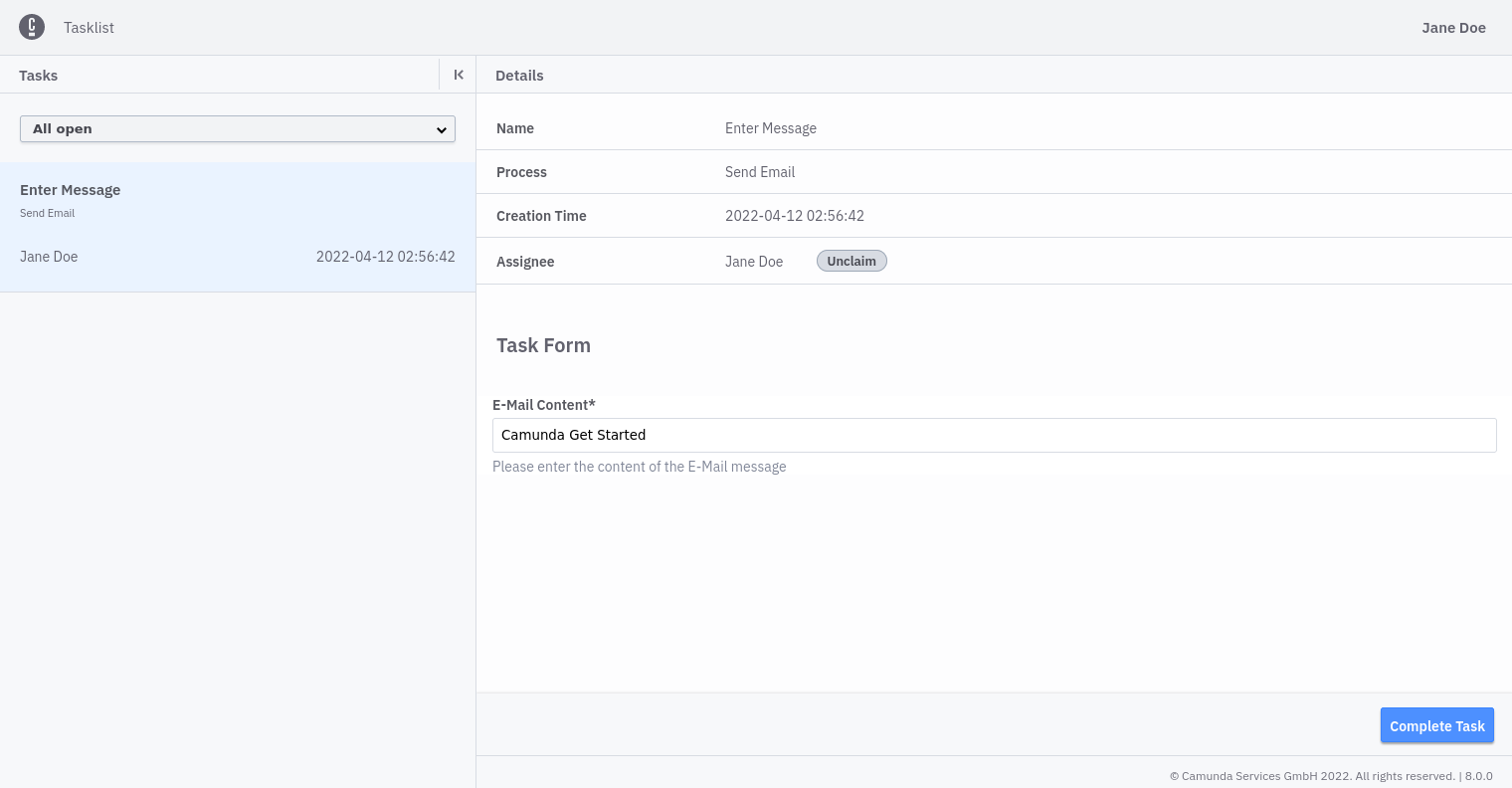Click the 'Task Form' heading
Image resolution: width=1512 pixels, height=788 pixels.
[x=543, y=345]
